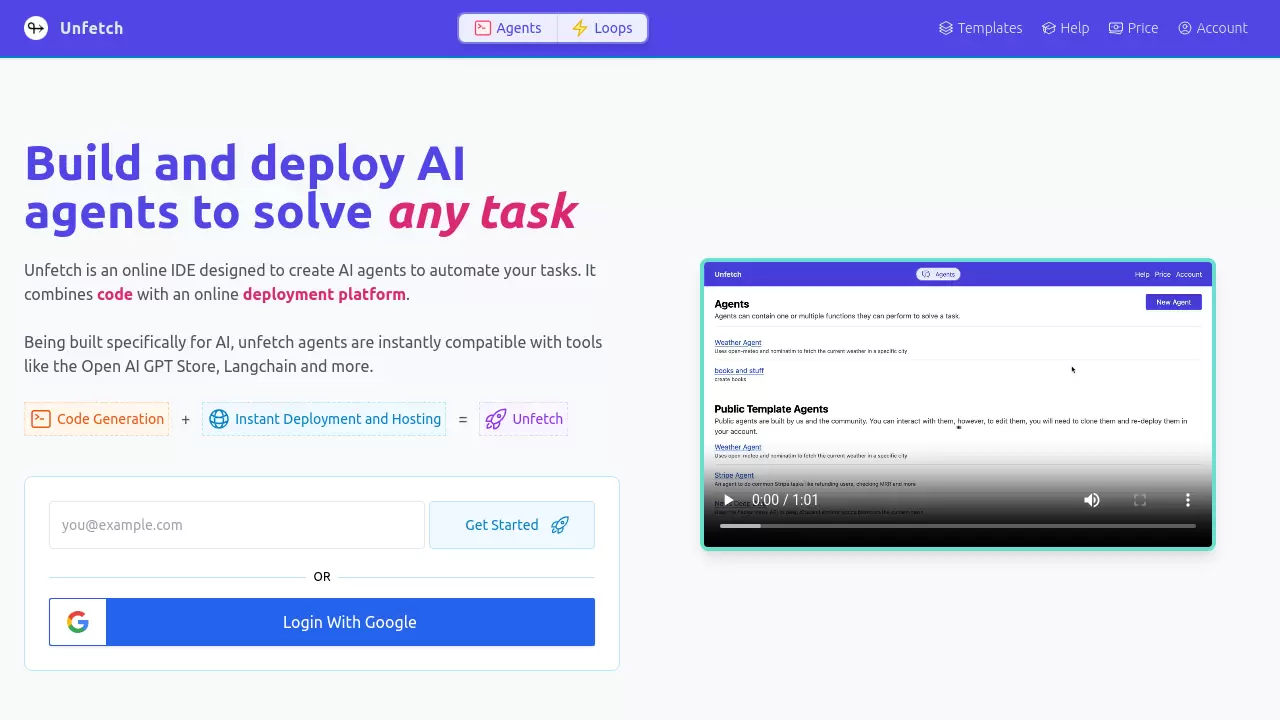Switch to the Loops tab
The image size is (1280, 720).
(602, 28)
